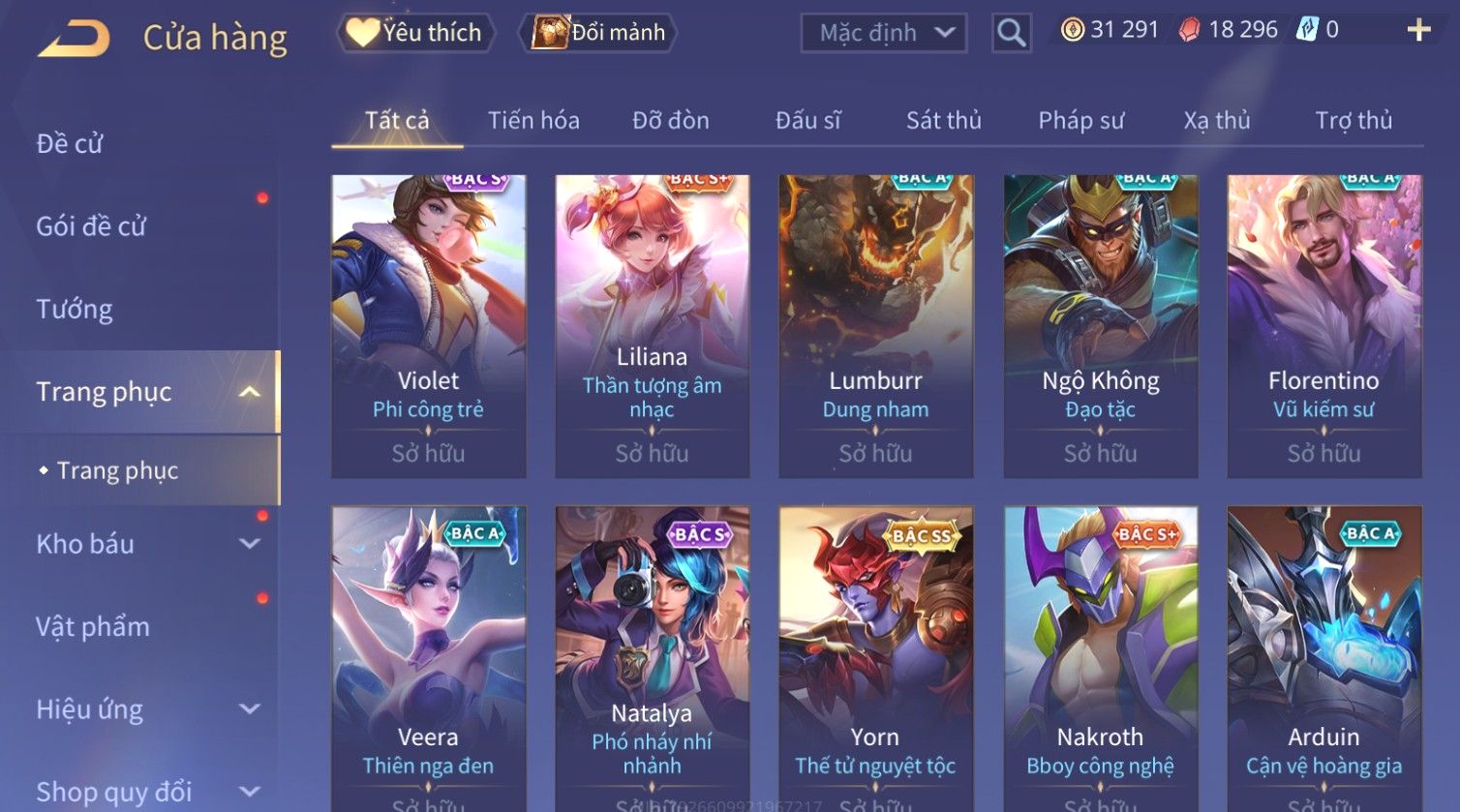
Task: Select the Pháp sư filter tab
Action: point(1080,120)
